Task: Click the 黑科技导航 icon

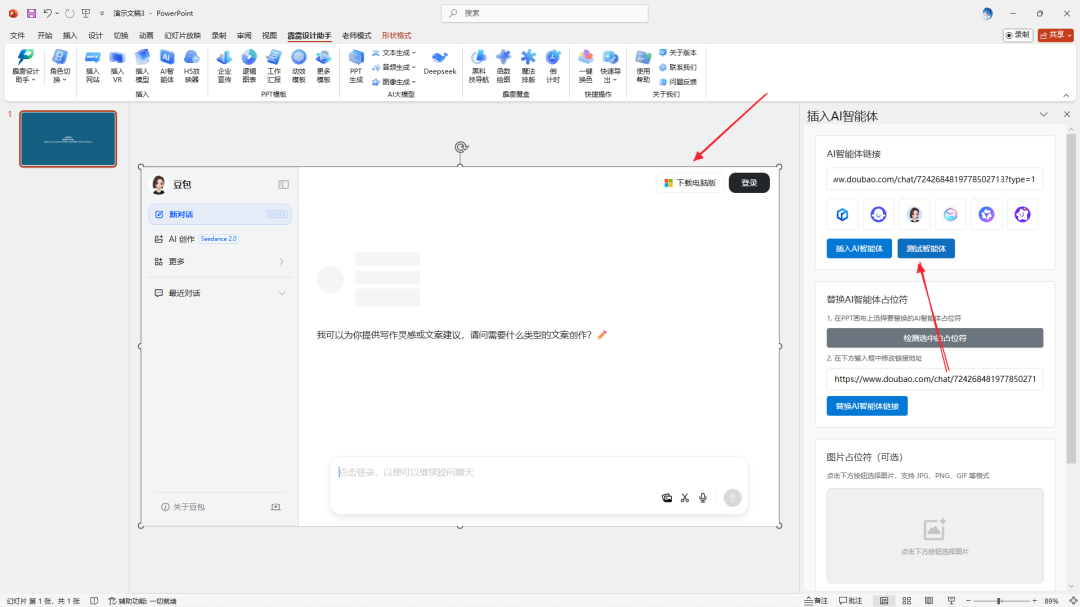Action: tap(479, 66)
